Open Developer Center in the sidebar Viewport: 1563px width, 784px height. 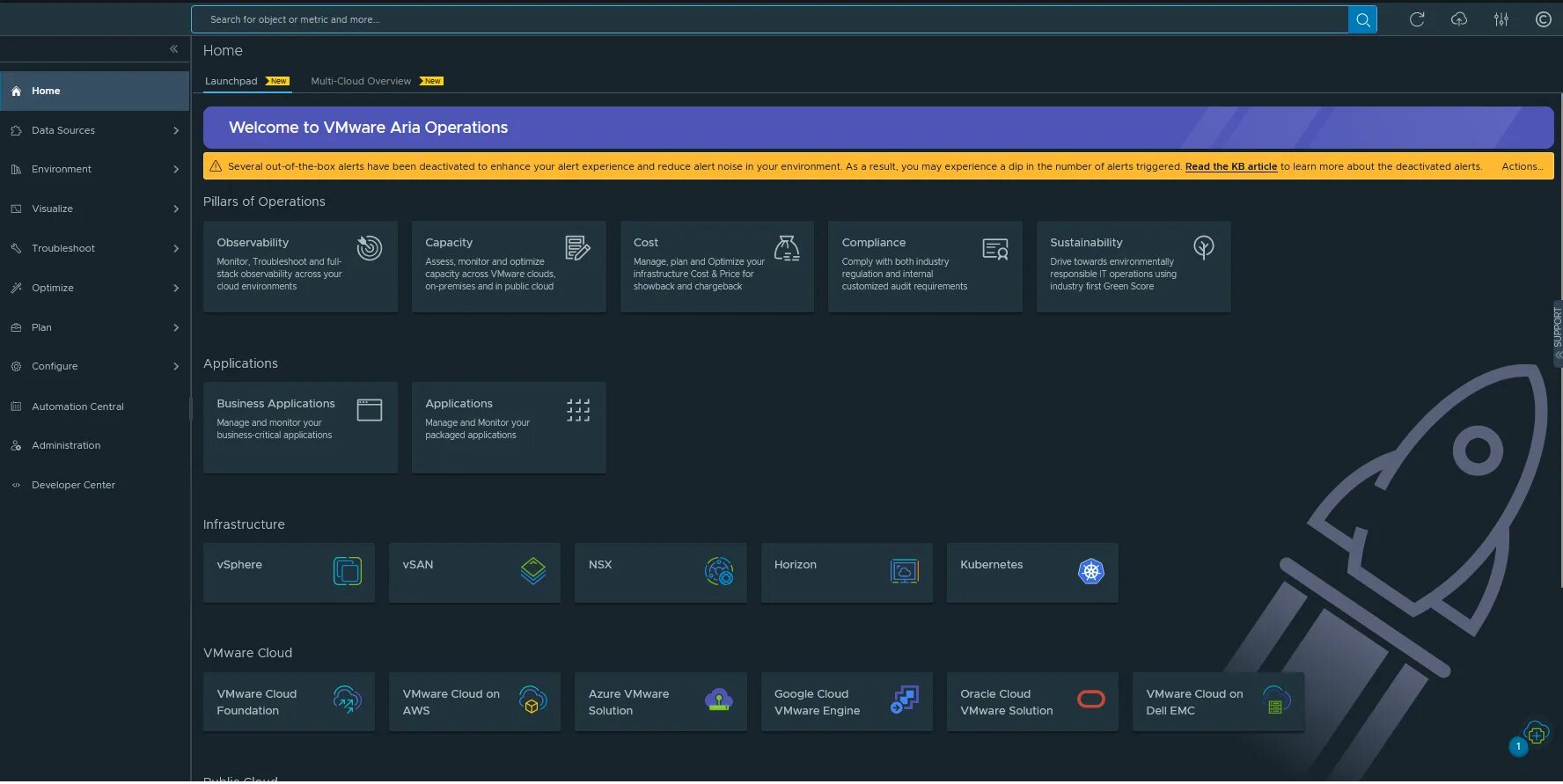coord(73,486)
